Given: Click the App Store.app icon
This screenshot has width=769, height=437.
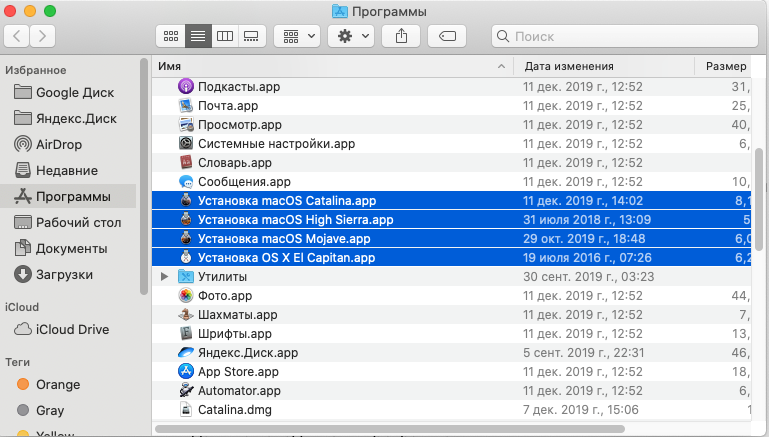Looking at the screenshot, I should coord(186,371).
